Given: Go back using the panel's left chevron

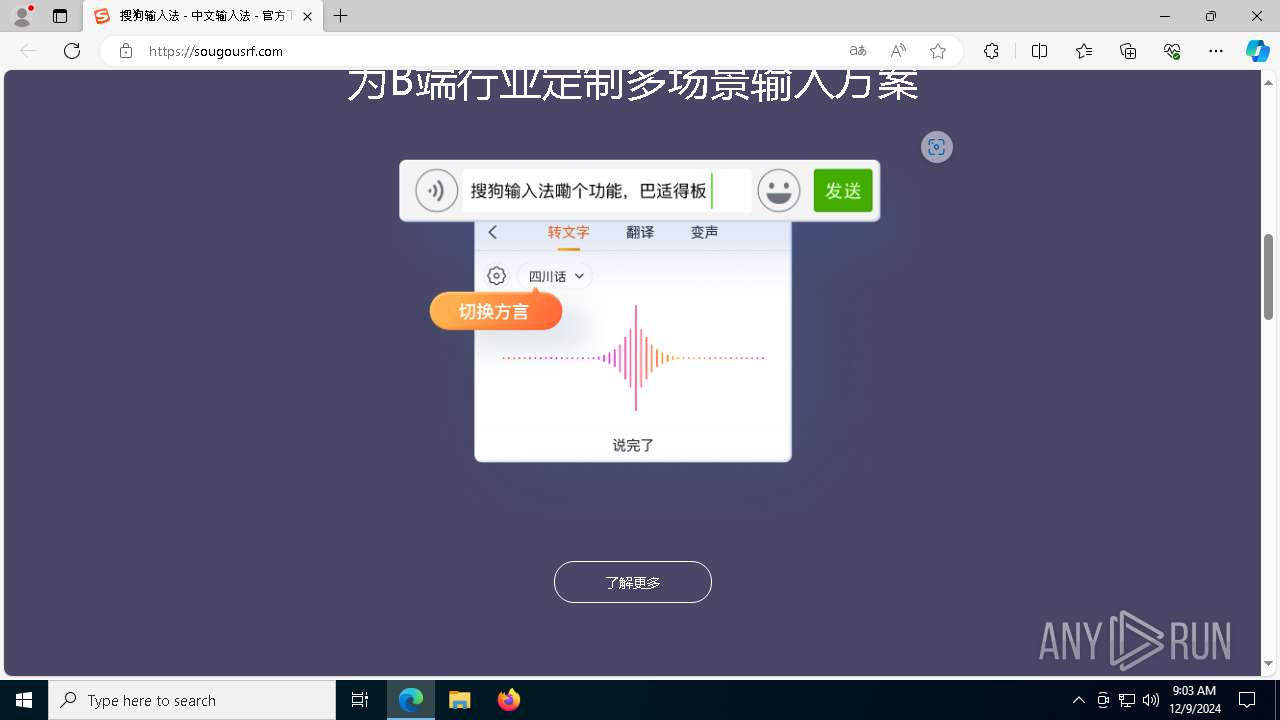Looking at the screenshot, I should pyautogui.click(x=493, y=232).
